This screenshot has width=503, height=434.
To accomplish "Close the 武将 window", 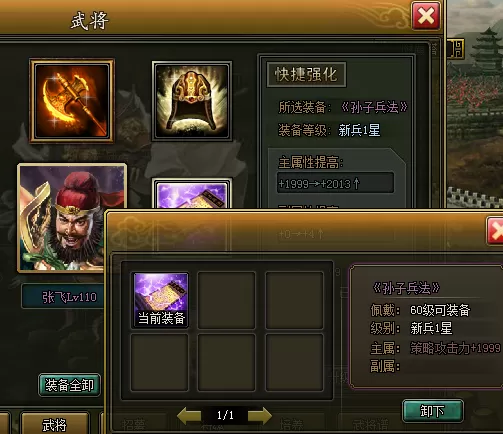I will coord(426,16).
